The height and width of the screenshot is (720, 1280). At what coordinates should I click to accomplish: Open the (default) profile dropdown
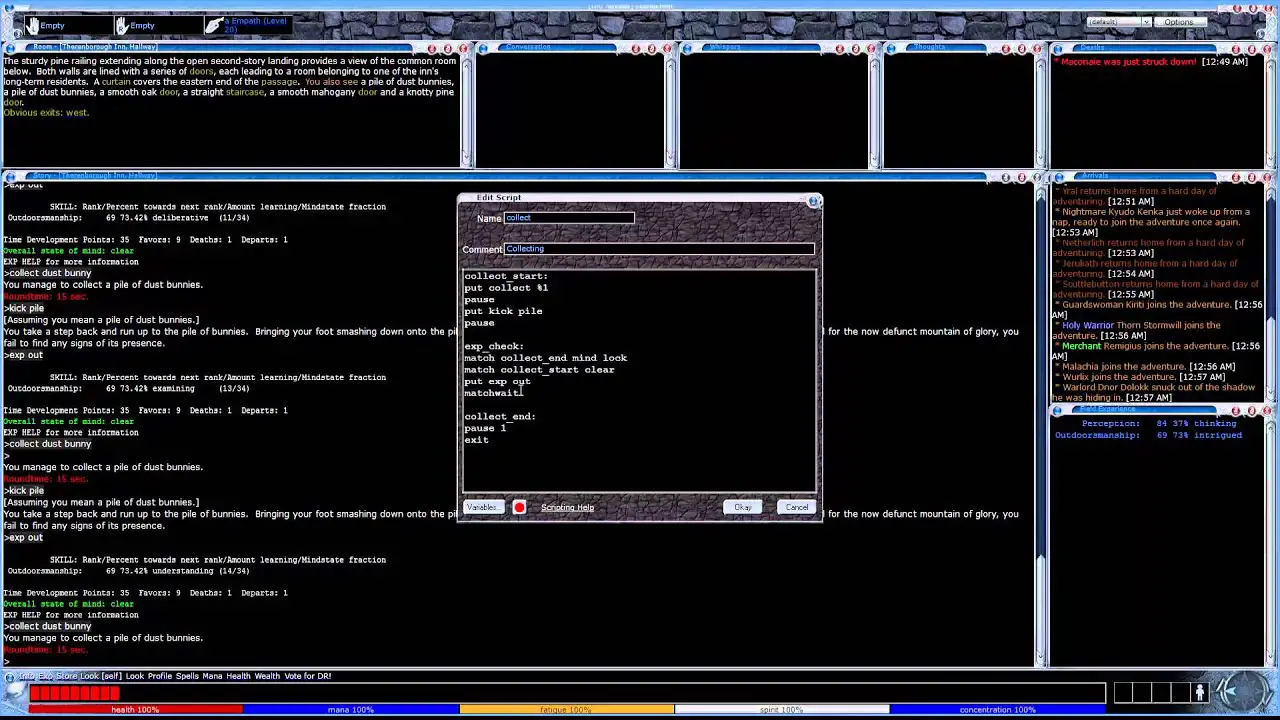[1119, 22]
